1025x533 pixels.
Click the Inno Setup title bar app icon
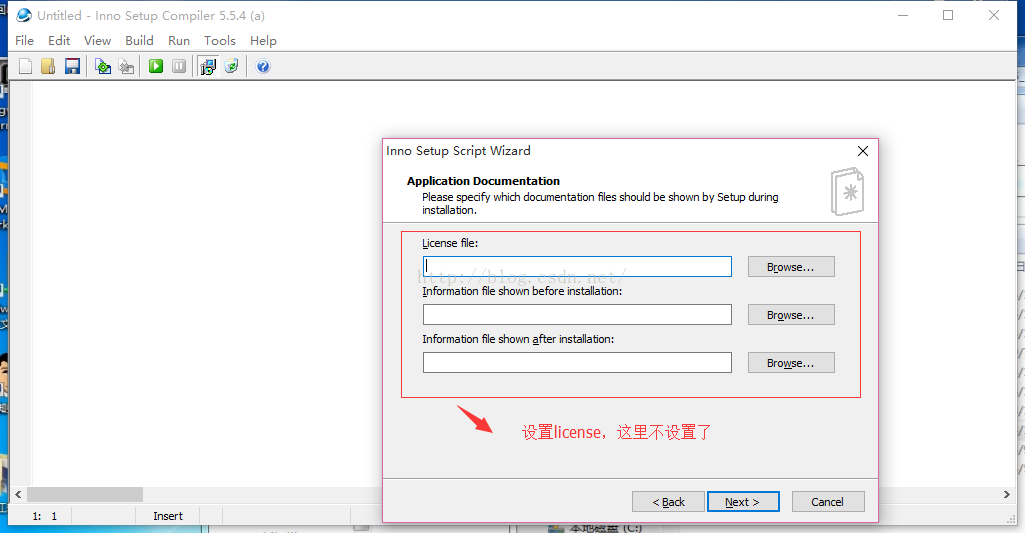pos(24,15)
